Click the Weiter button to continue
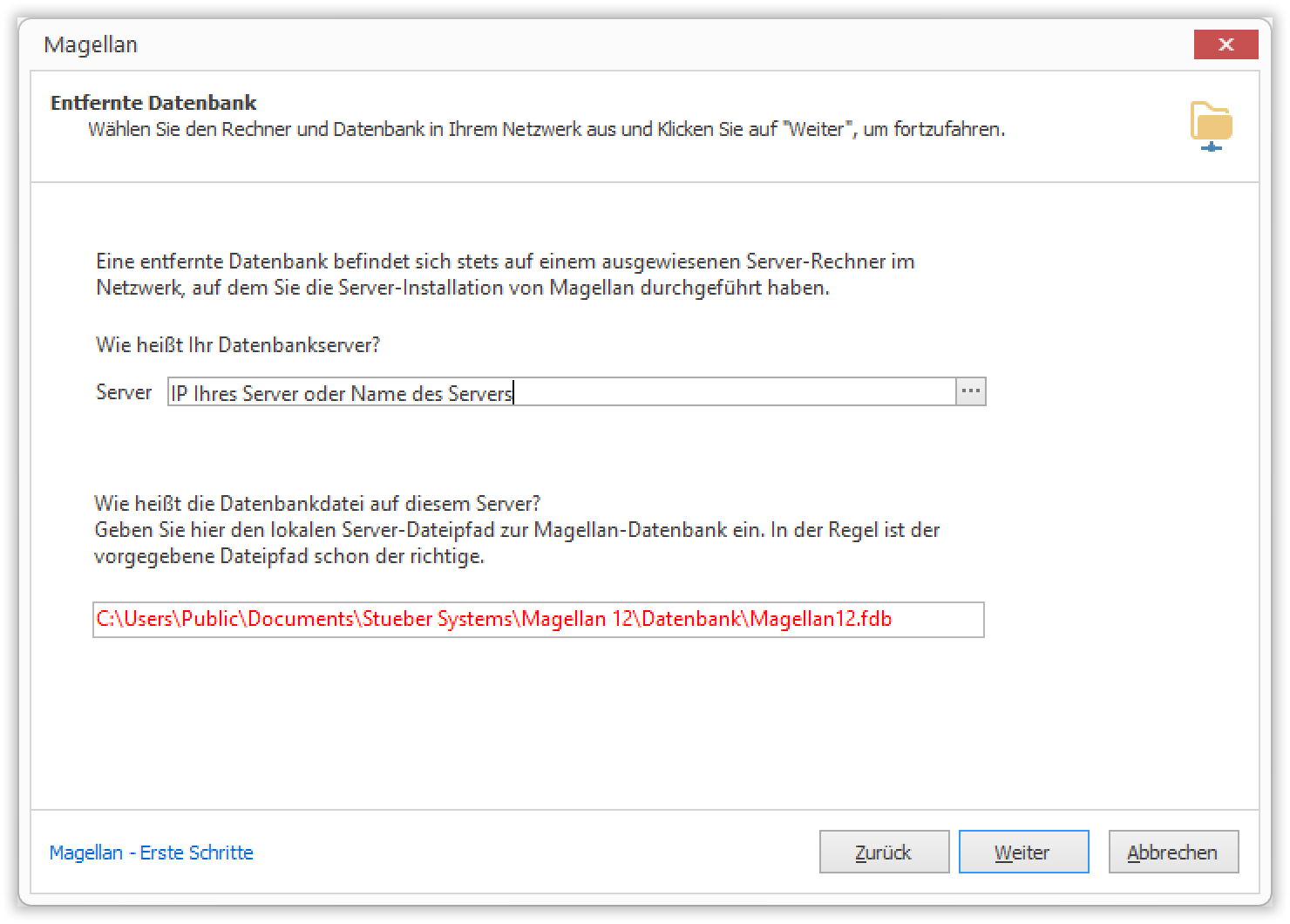Image resolution: width=1290 pixels, height=924 pixels. point(1023,852)
